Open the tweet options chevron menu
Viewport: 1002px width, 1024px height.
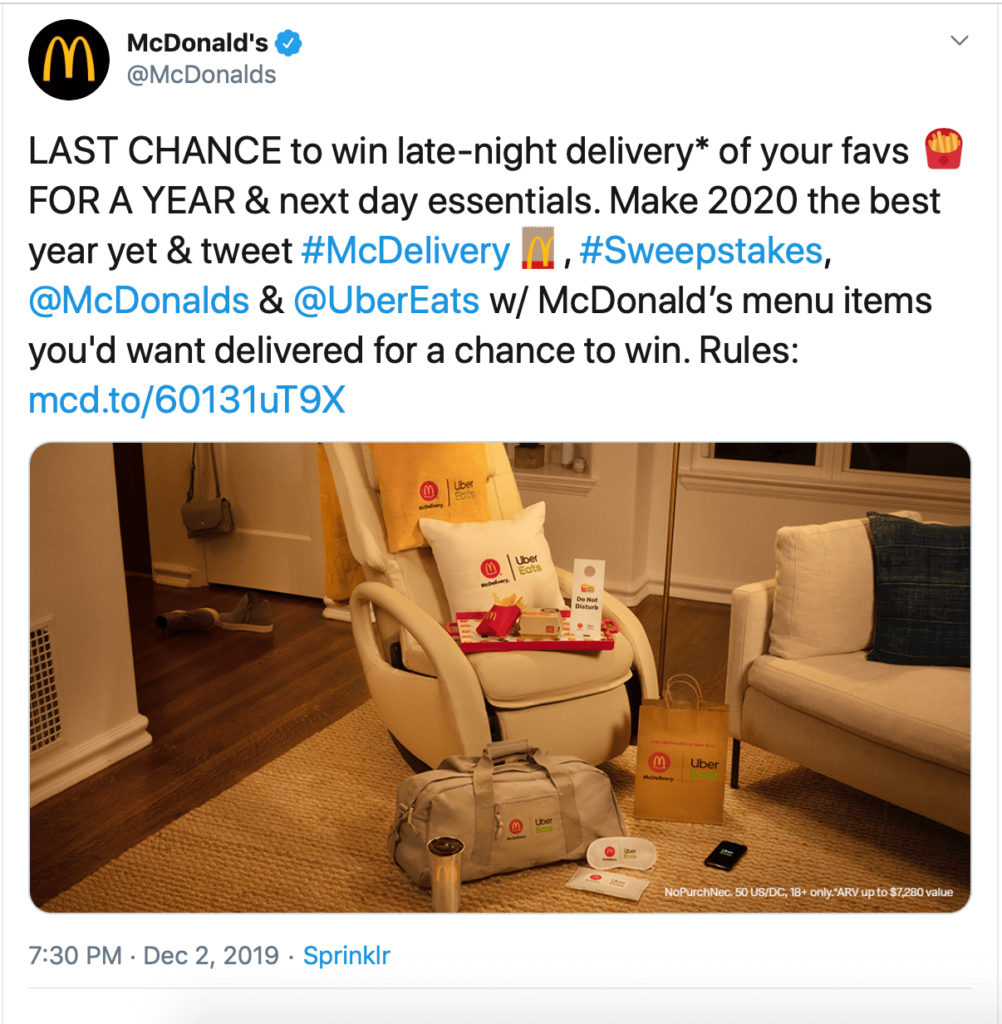pyautogui.click(x=959, y=40)
